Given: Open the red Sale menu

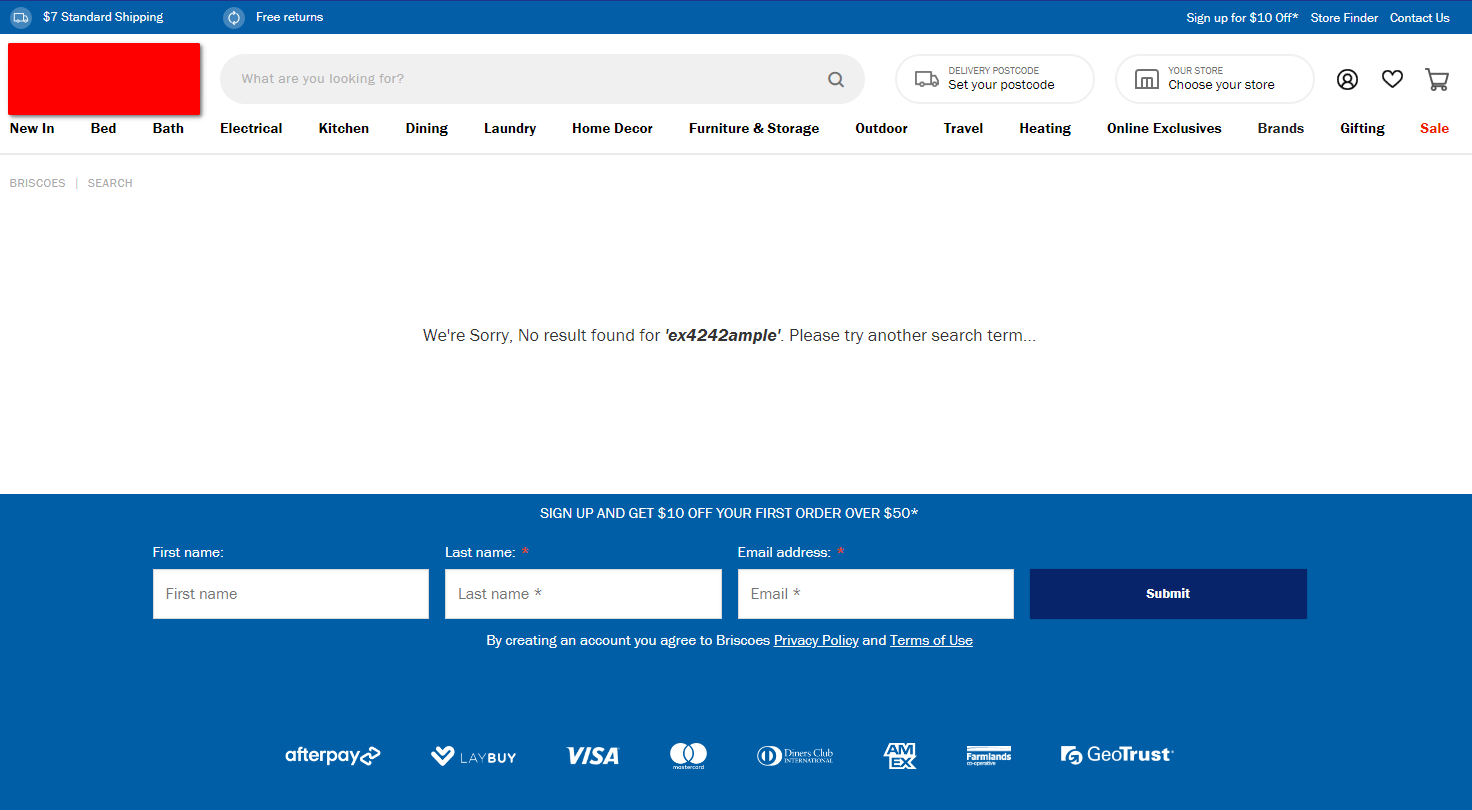Looking at the screenshot, I should tap(1434, 128).
